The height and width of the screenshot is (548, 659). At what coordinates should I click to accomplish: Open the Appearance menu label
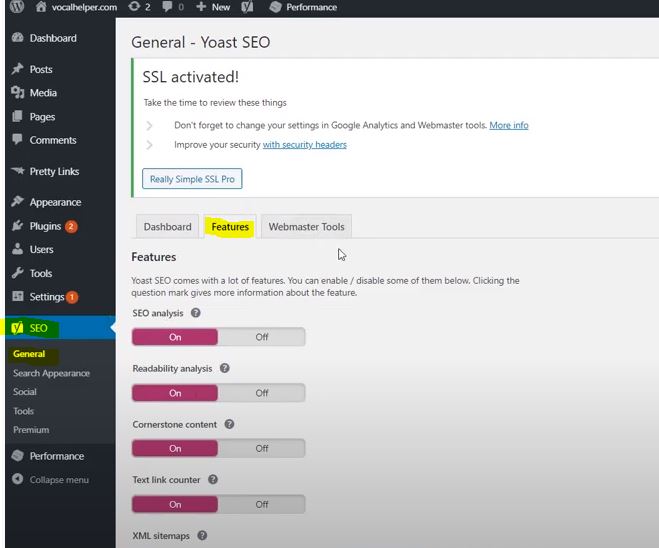pyautogui.click(x=55, y=202)
